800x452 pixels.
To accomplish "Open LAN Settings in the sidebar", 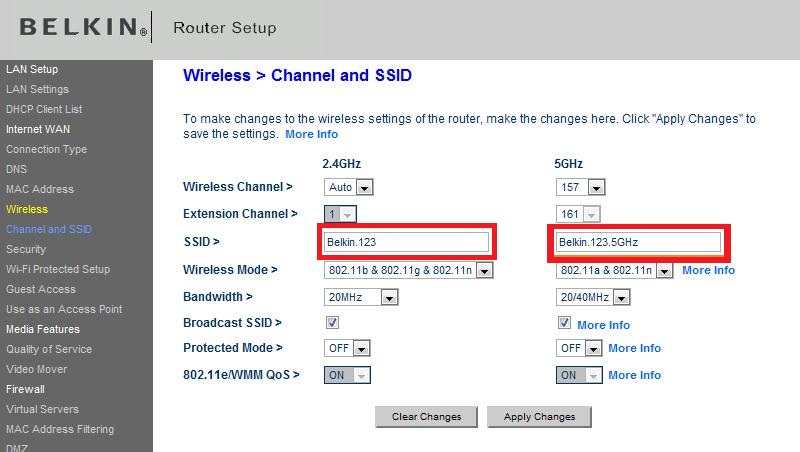I will click(x=37, y=89).
